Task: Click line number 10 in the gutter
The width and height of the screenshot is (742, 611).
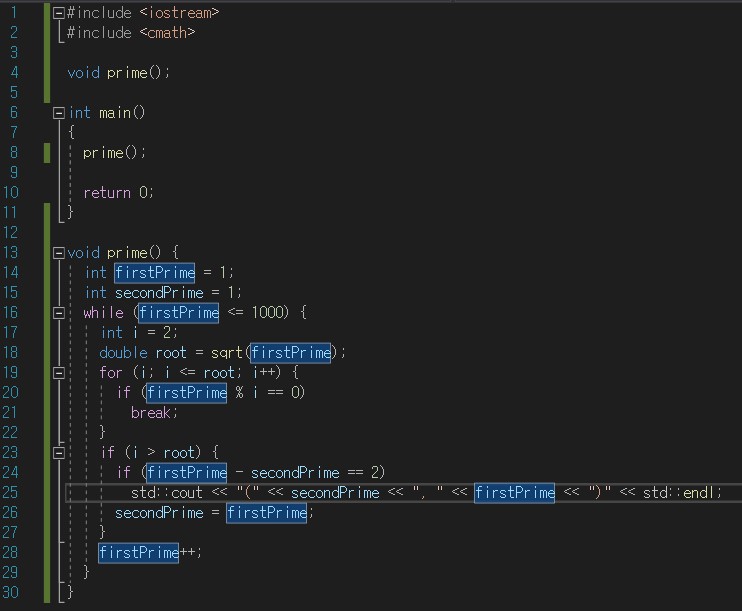Action: [x=10, y=192]
